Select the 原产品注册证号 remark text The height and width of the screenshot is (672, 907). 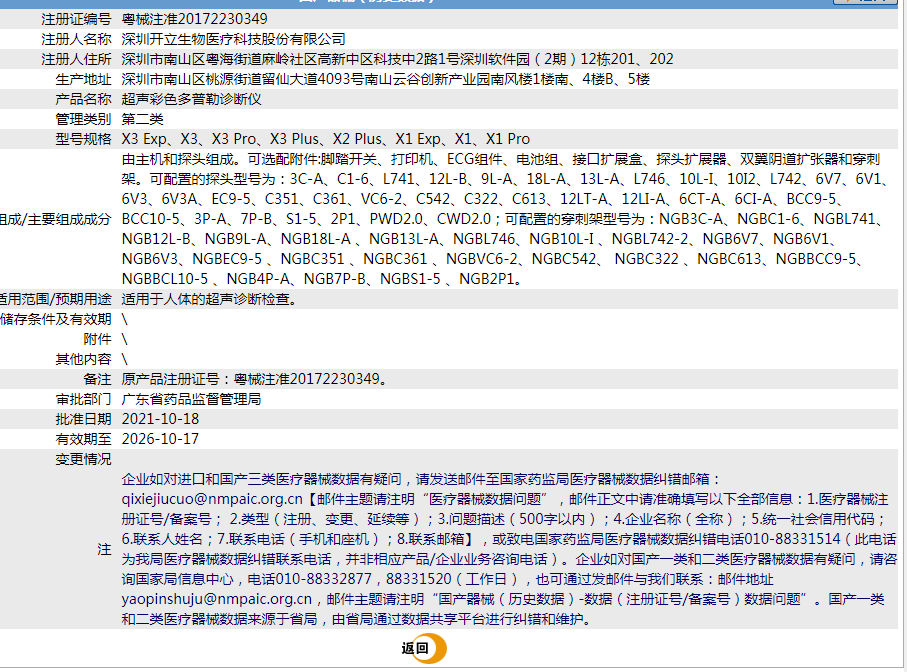[x=255, y=379]
